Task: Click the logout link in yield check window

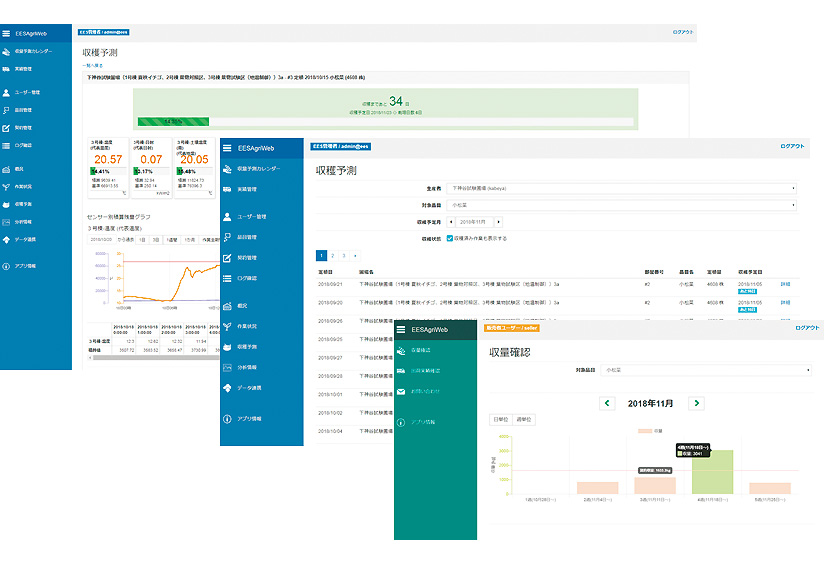Action: [807, 328]
